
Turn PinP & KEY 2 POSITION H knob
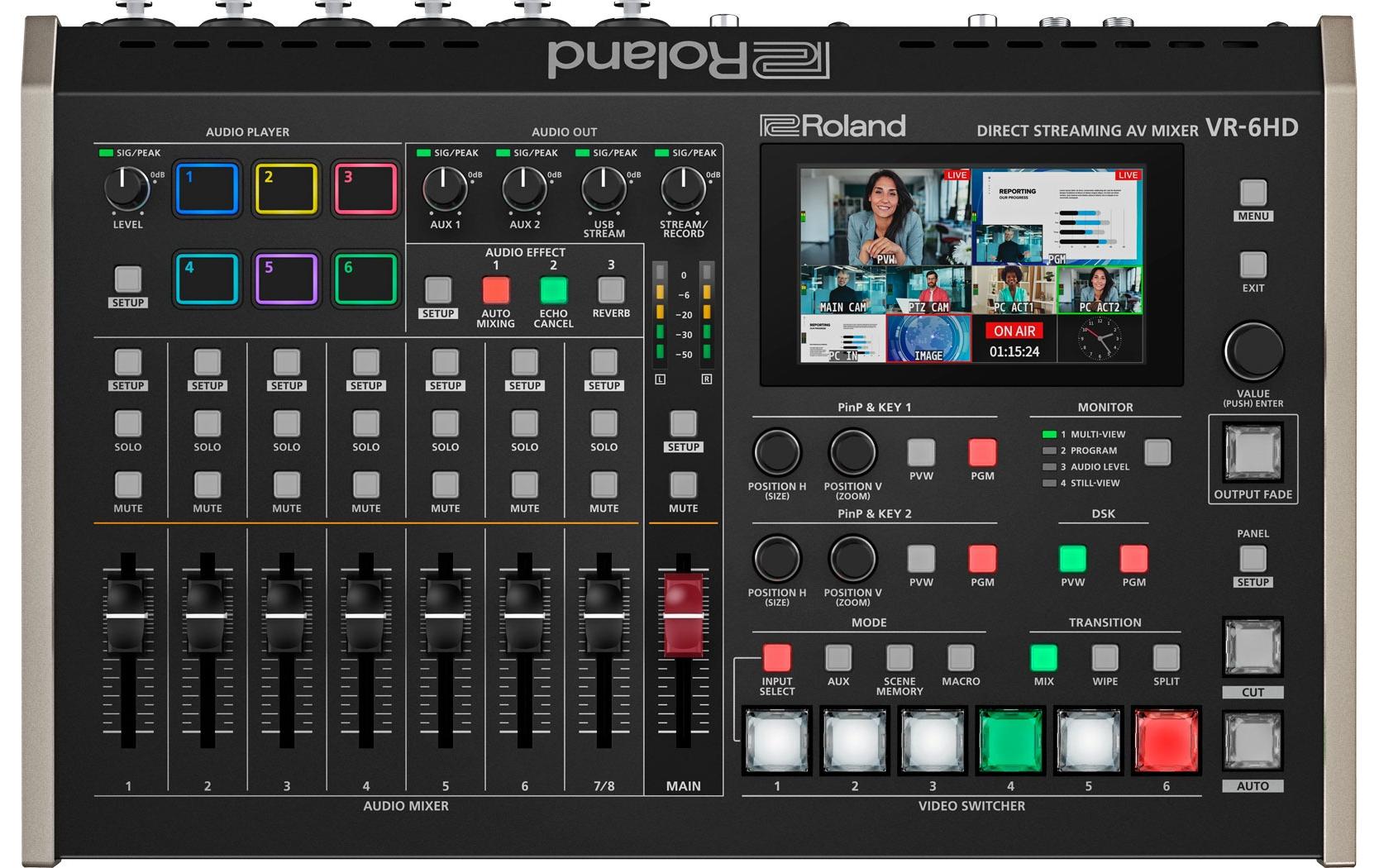tap(777, 559)
